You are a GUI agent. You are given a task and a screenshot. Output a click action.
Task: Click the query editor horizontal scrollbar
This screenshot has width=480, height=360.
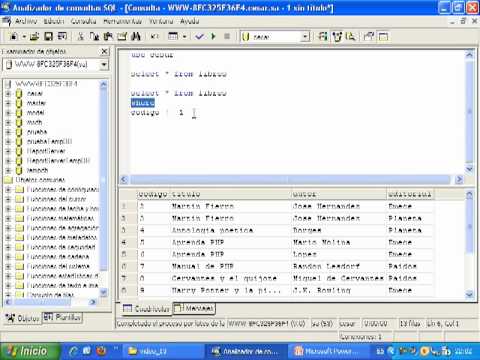point(290,180)
